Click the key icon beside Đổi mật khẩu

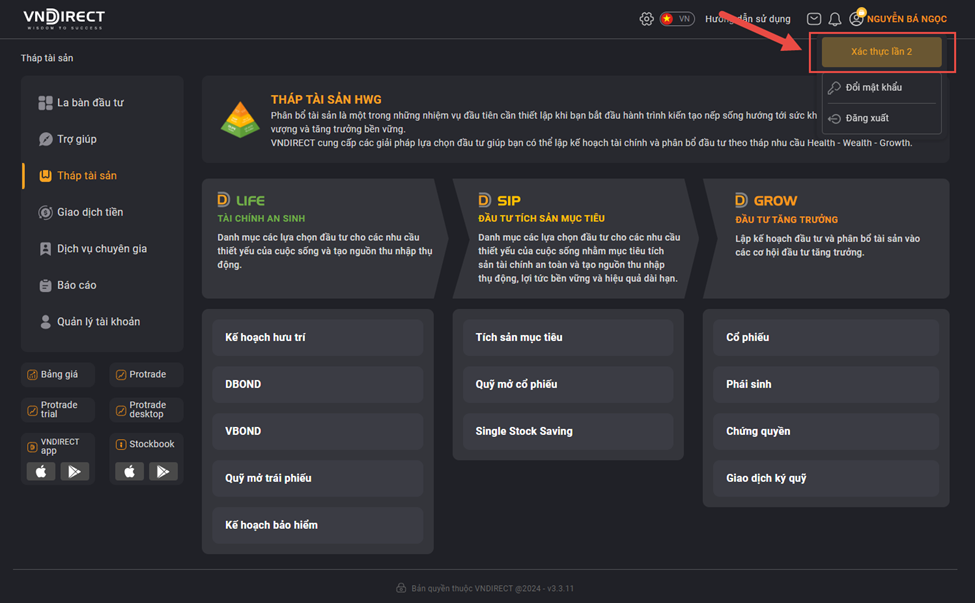(834, 88)
